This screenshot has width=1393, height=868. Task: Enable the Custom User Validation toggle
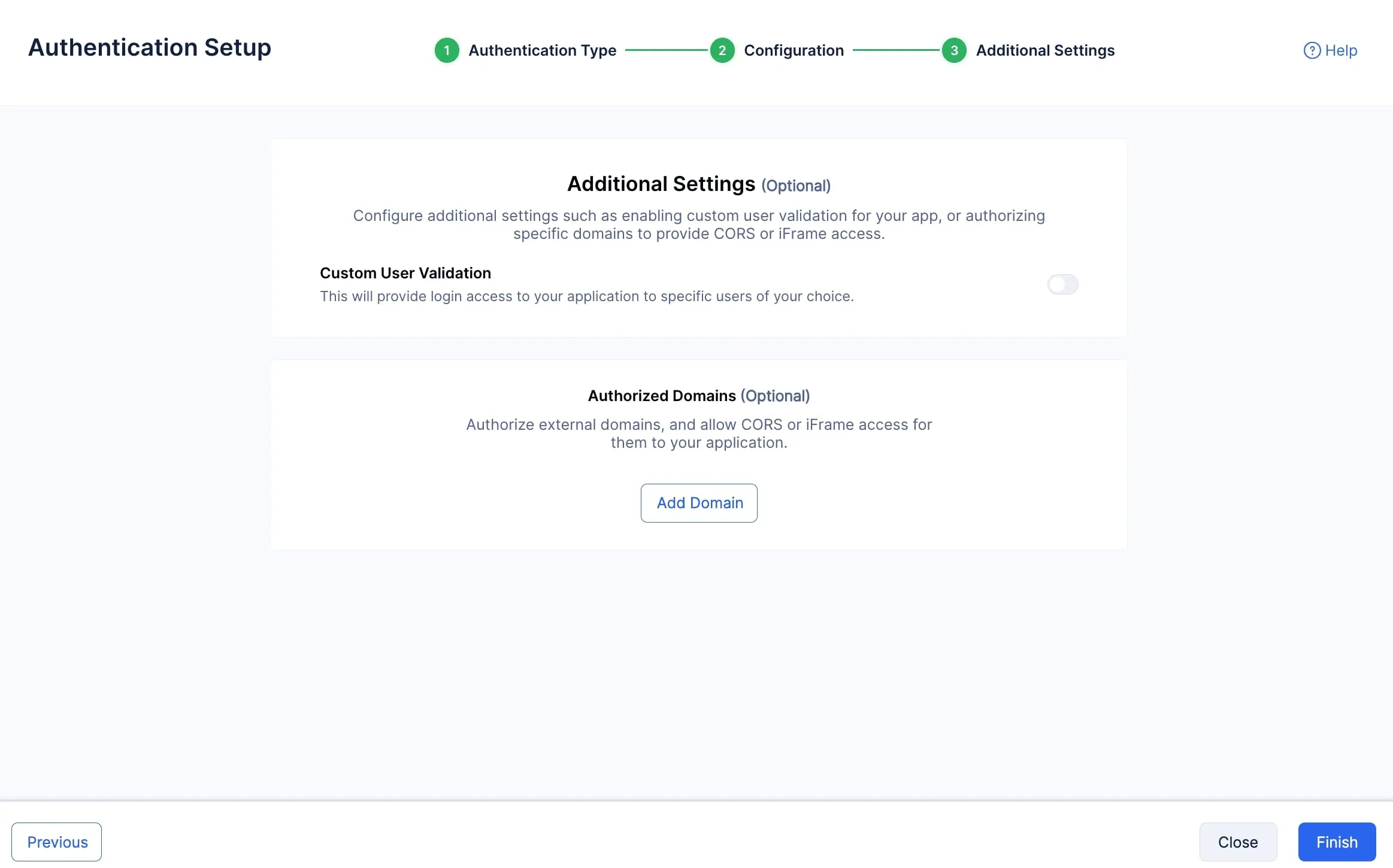(x=1062, y=284)
